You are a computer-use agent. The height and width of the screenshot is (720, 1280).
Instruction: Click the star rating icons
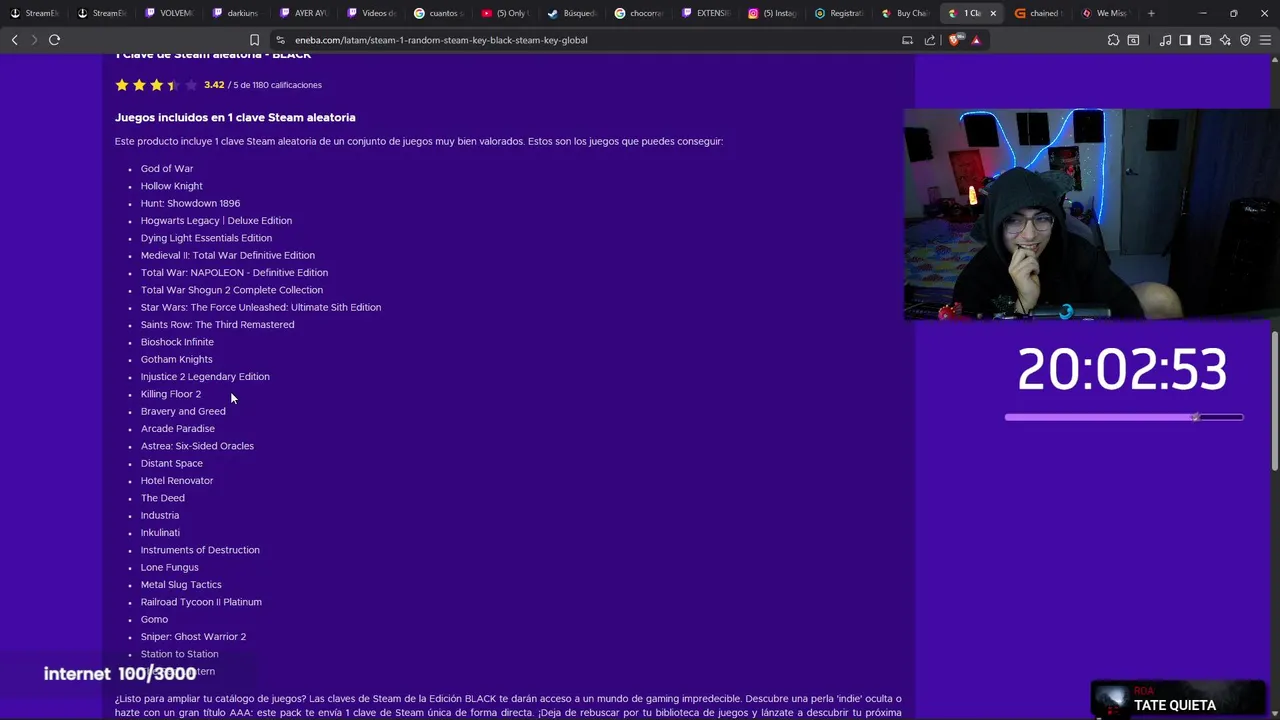(x=156, y=85)
